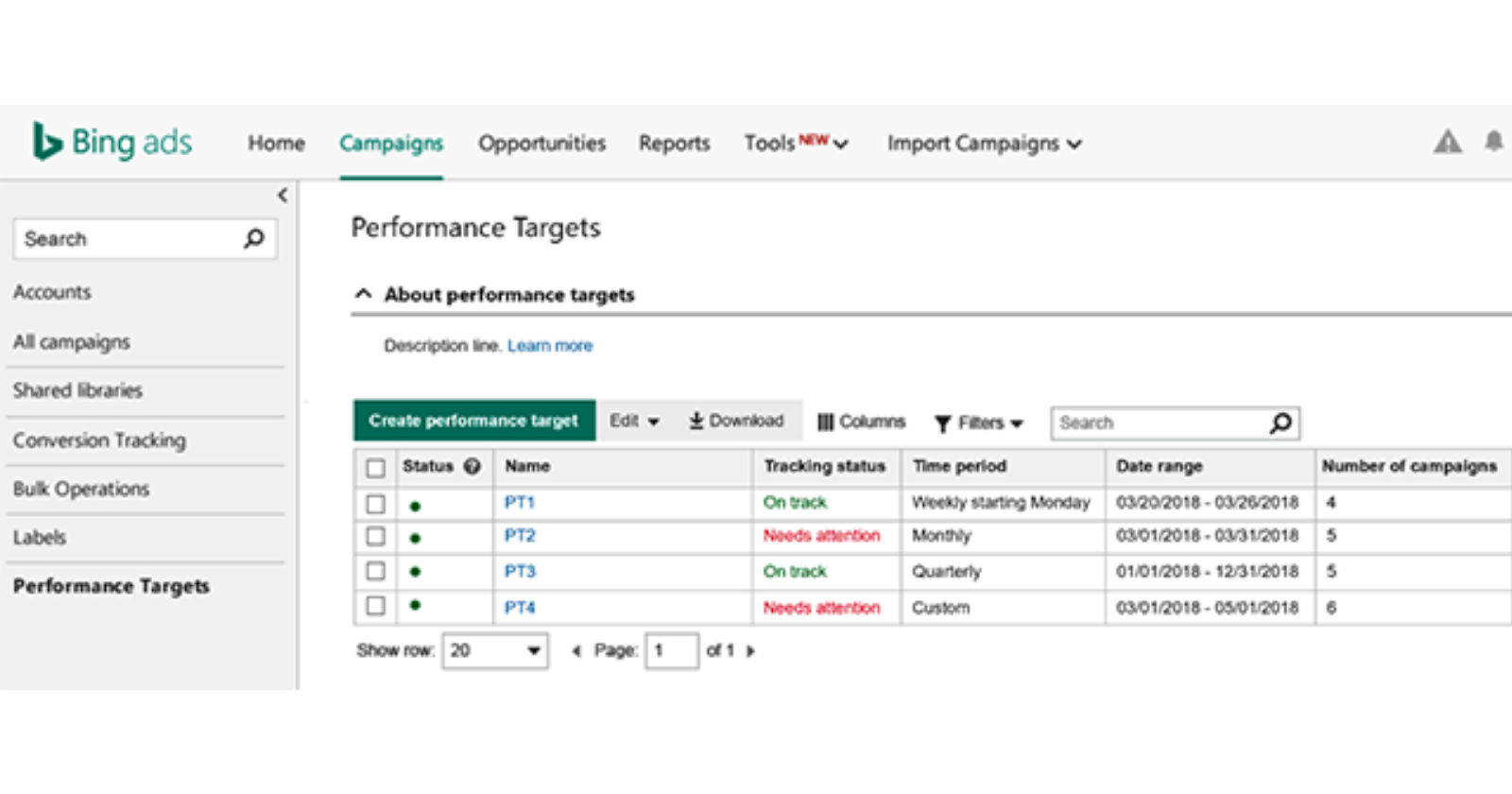Screen dimensions: 1512x794
Task: Open the alerts warning triangle icon
Action: [x=1447, y=142]
